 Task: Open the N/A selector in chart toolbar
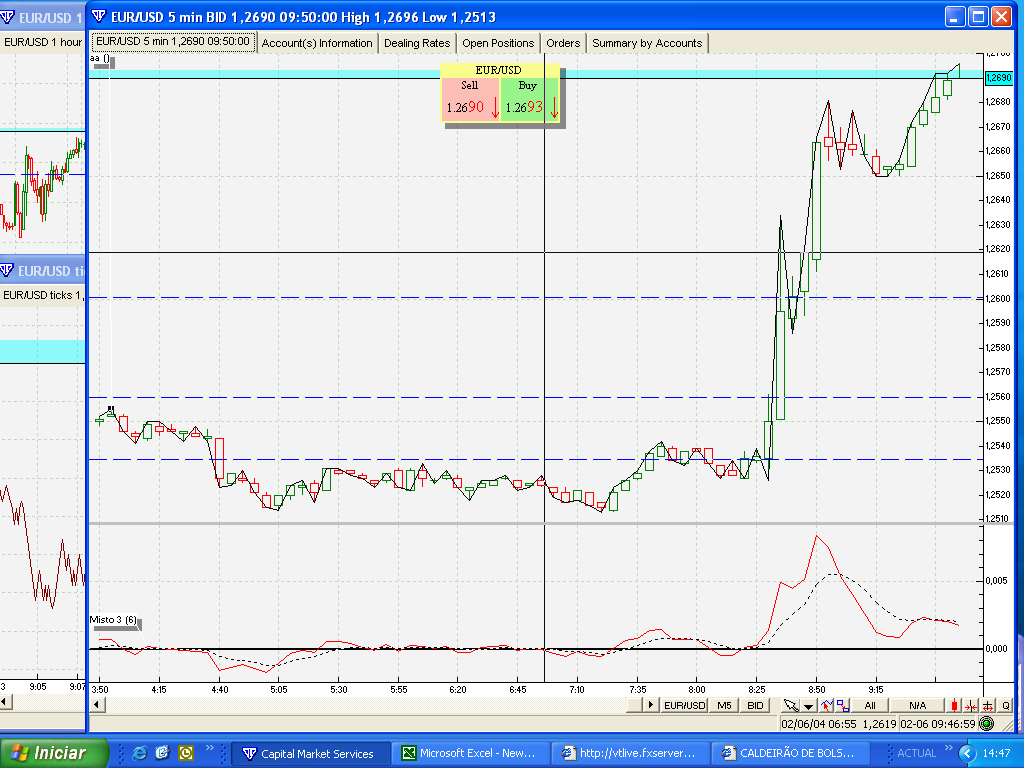coord(918,705)
